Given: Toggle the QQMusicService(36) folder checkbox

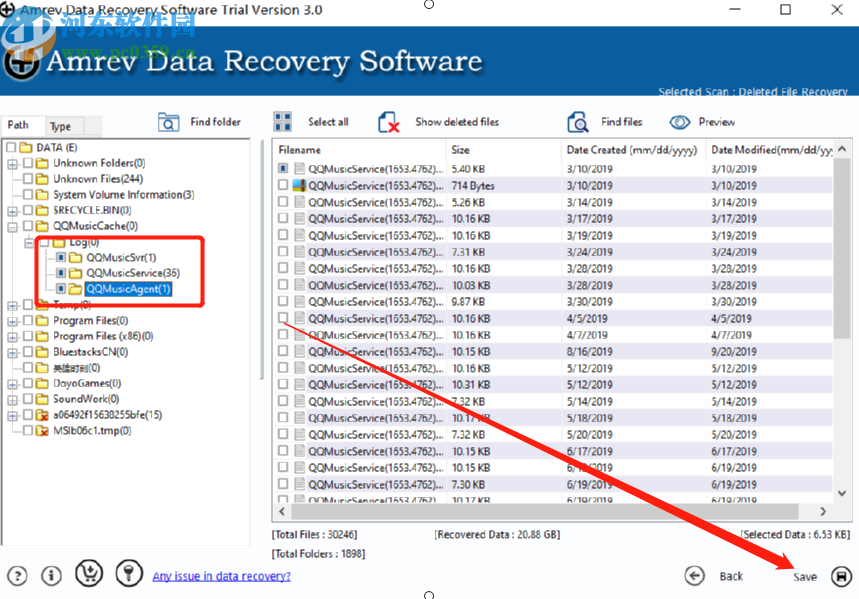Looking at the screenshot, I should [x=61, y=272].
